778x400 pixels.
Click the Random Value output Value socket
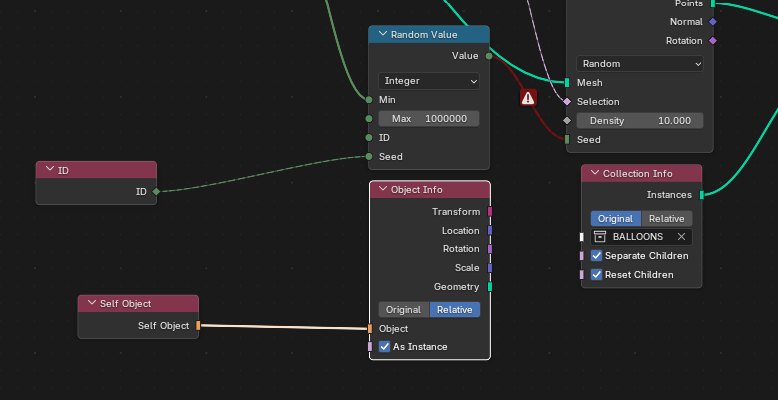489,56
